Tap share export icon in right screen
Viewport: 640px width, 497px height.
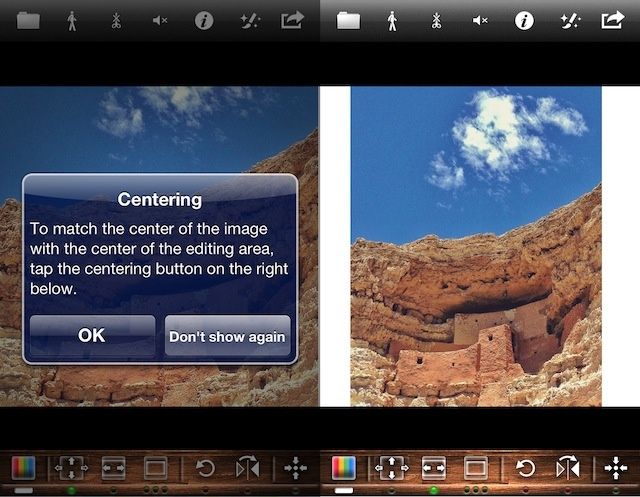coord(613,20)
